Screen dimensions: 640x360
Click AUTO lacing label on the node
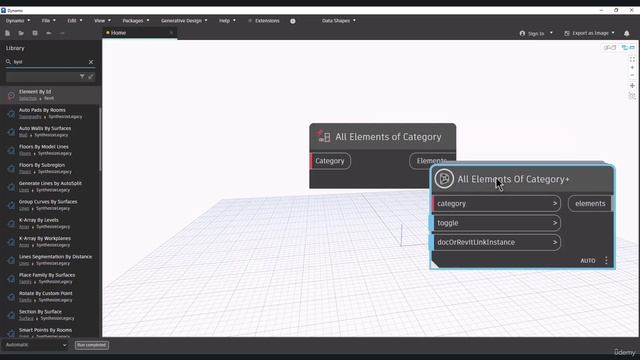[588, 261]
